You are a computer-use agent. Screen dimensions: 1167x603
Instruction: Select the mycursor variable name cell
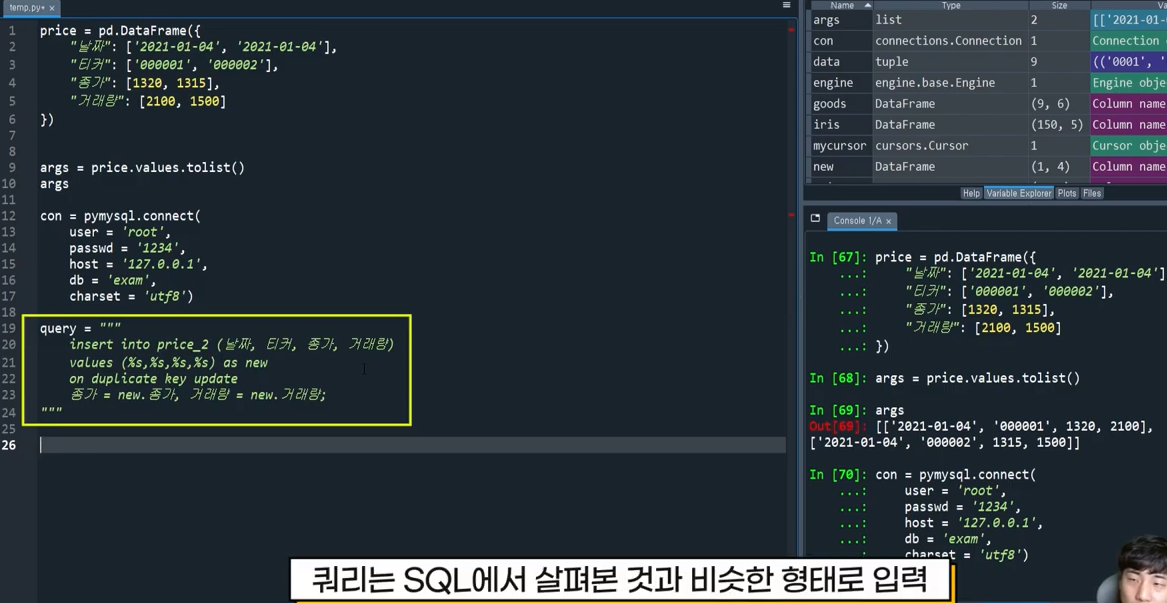(840, 145)
